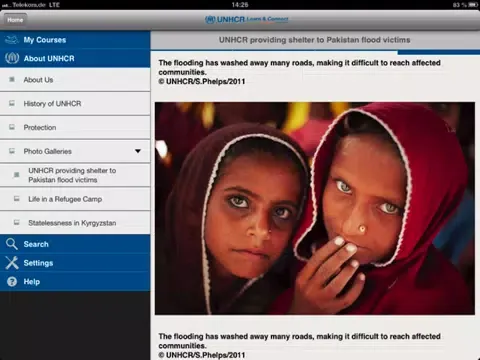The width and height of the screenshot is (480, 360).
Task: Click the magnifying glass Search icon
Action: pyautogui.click(x=12, y=244)
